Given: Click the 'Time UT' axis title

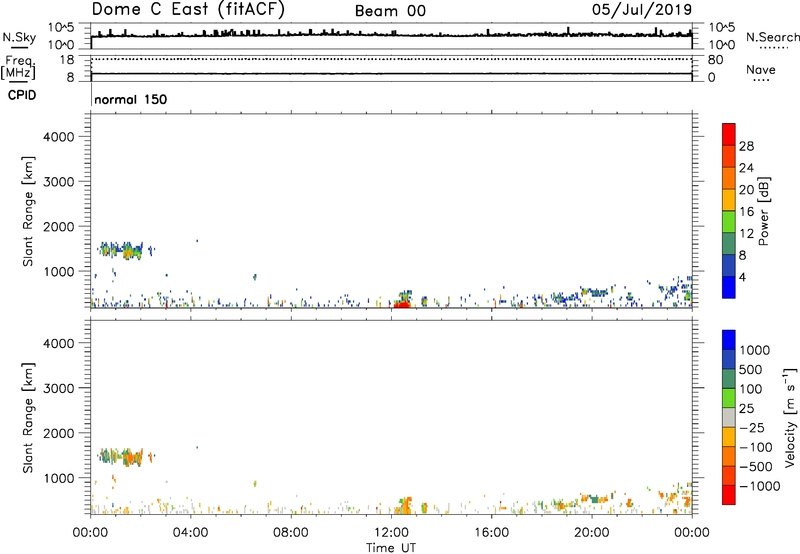Looking at the screenshot, I should 391,548.
